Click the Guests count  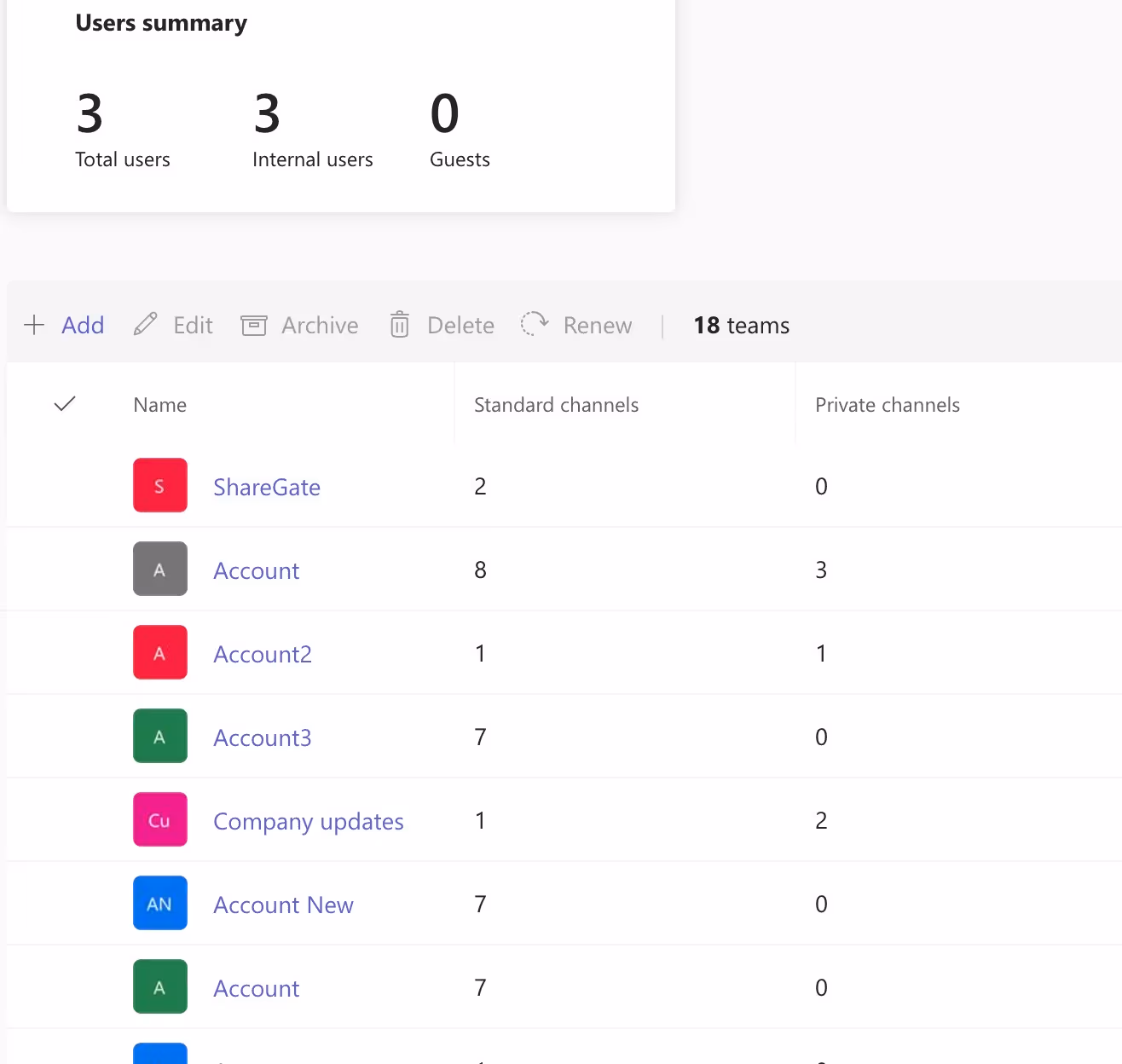click(445, 114)
